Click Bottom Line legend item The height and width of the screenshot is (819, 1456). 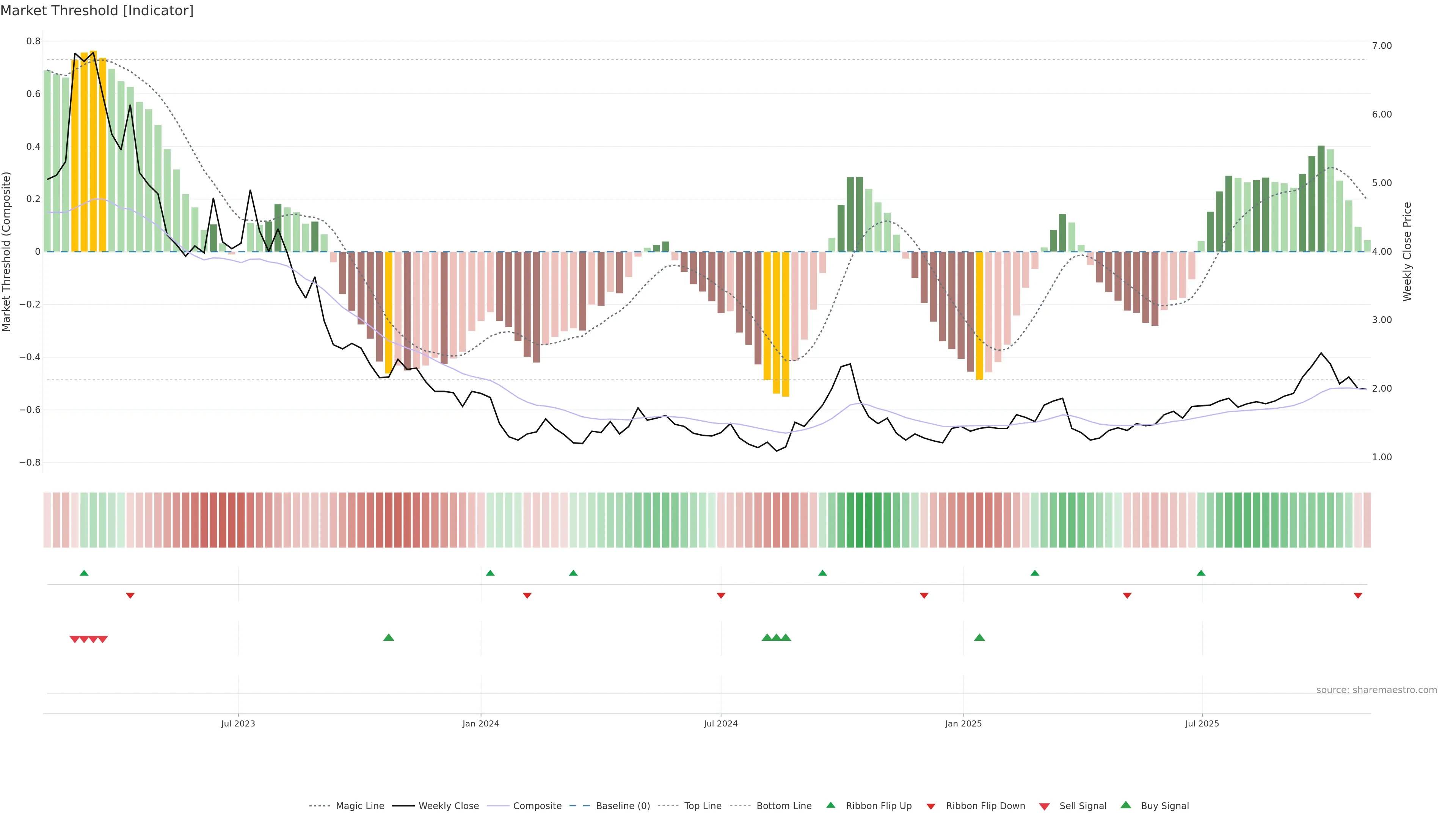(783, 805)
